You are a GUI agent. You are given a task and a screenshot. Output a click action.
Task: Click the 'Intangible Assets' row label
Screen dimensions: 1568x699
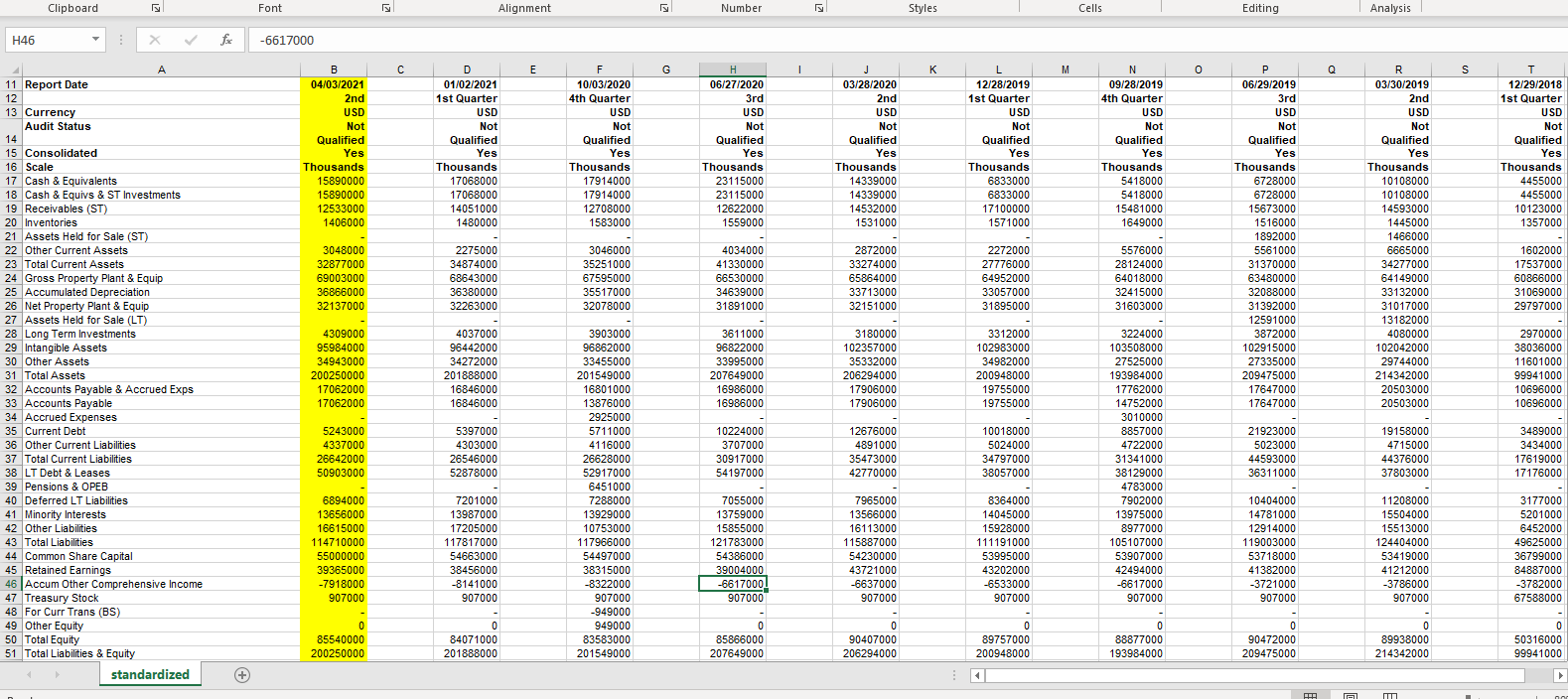pos(66,348)
